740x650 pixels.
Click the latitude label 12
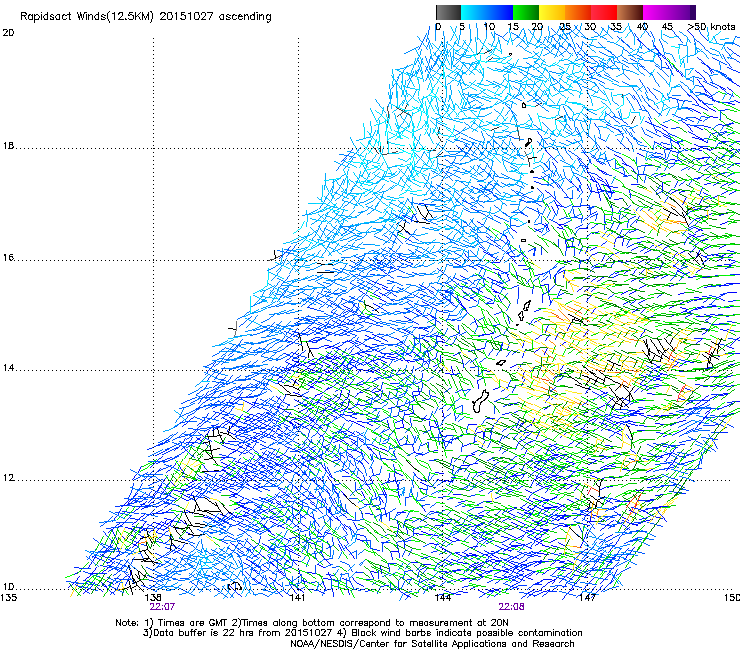pos(8,478)
